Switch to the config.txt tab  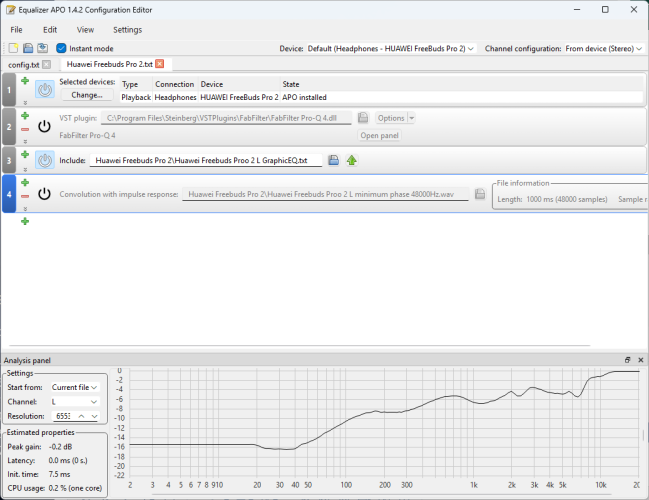pos(24,65)
